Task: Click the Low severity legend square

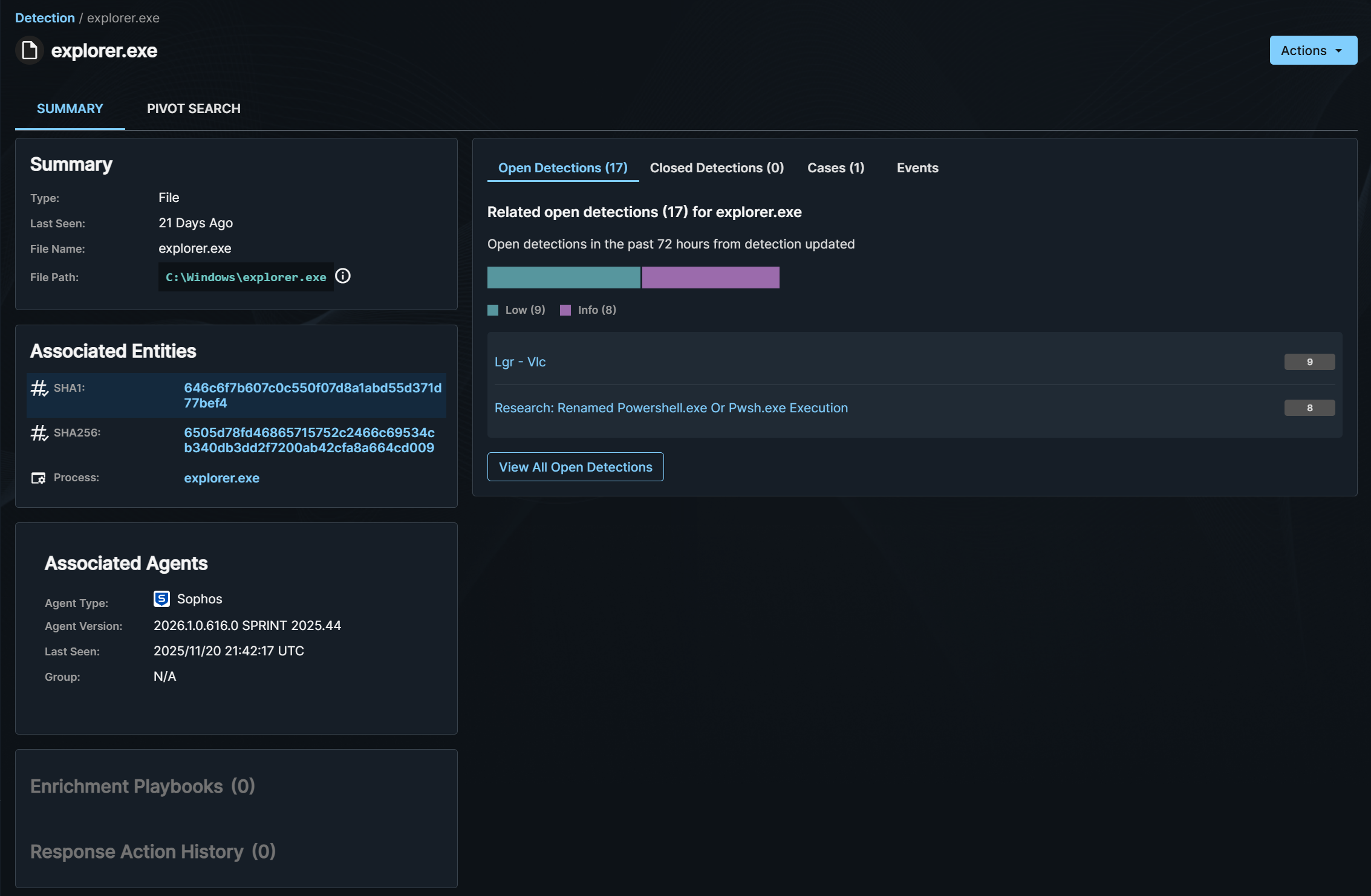Action: (493, 310)
